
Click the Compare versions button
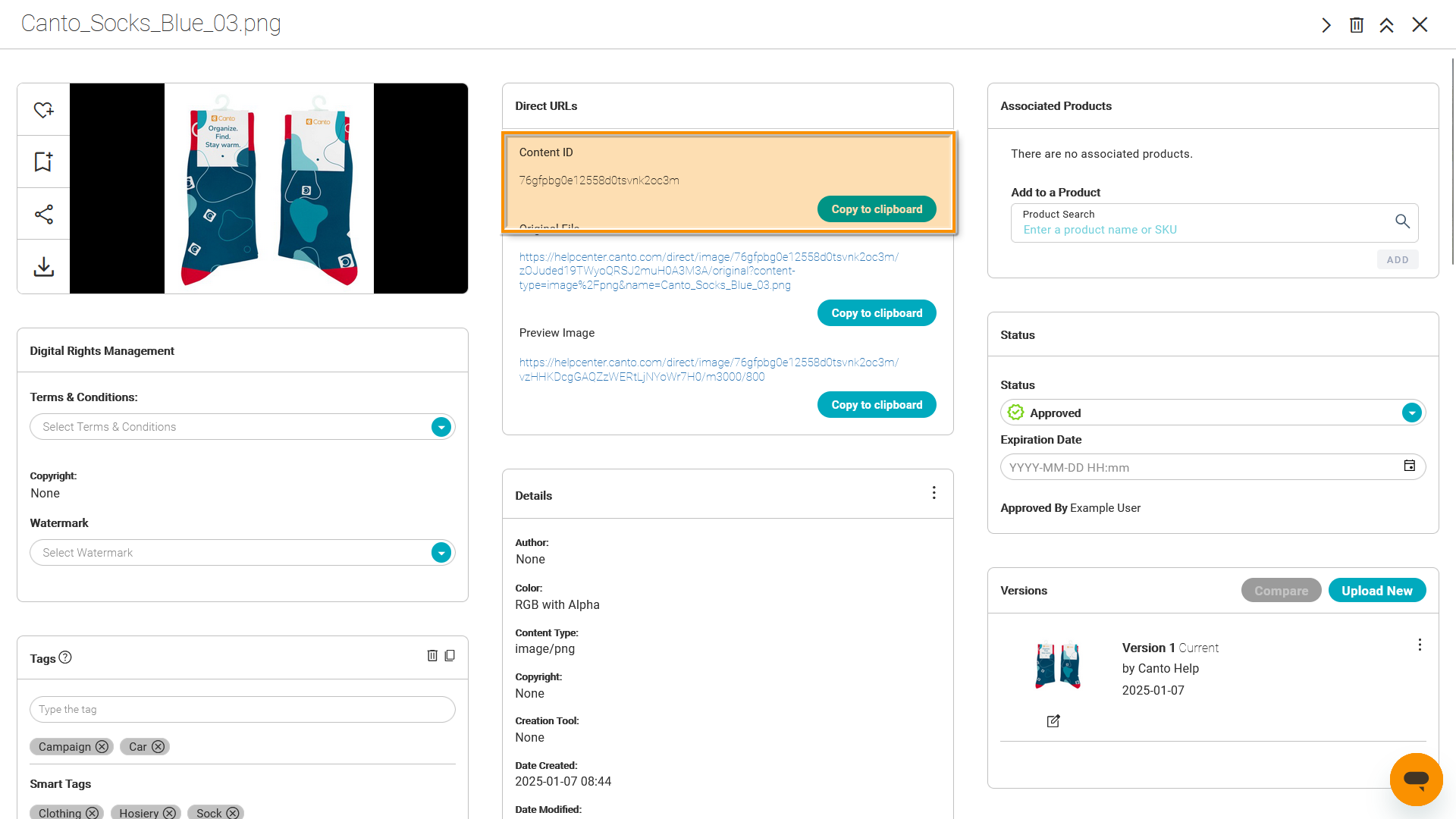(1281, 591)
